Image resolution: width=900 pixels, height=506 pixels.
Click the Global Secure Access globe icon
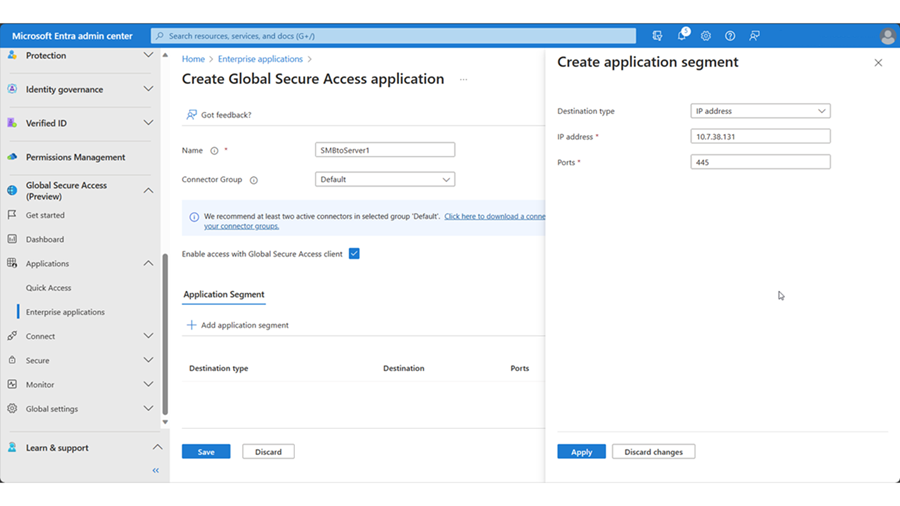12,190
